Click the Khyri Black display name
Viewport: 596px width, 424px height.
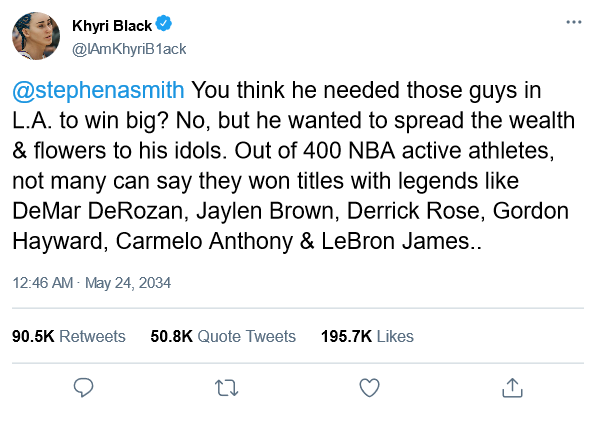pyautogui.click(x=112, y=25)
